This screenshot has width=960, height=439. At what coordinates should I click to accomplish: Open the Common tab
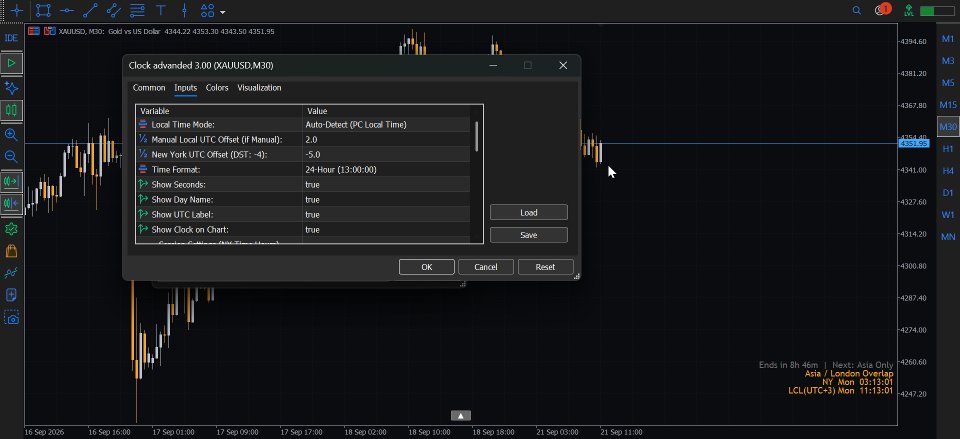[x=149, y=88]
